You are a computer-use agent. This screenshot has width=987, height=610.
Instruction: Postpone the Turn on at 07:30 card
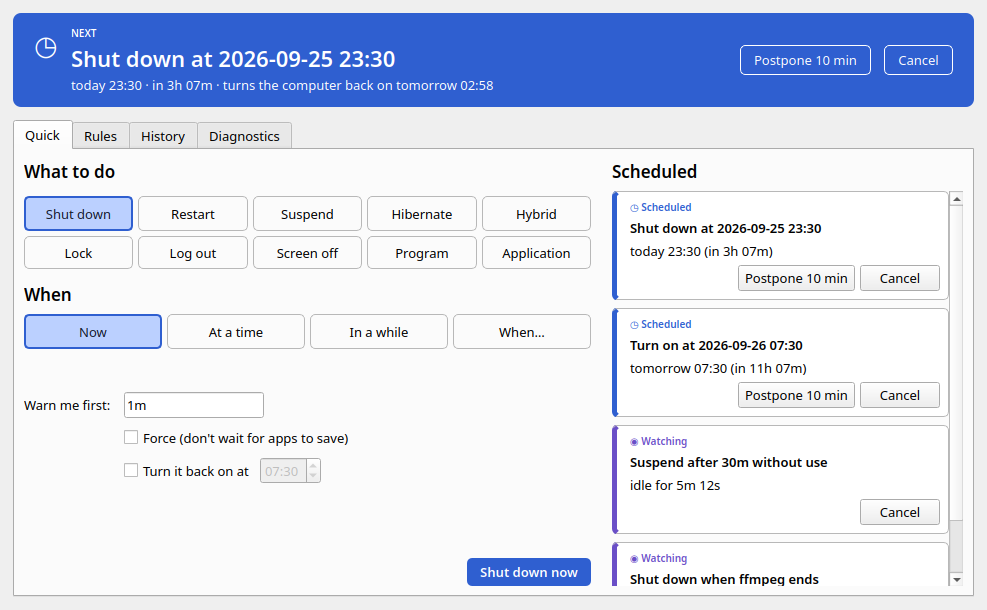click(796, 395)
